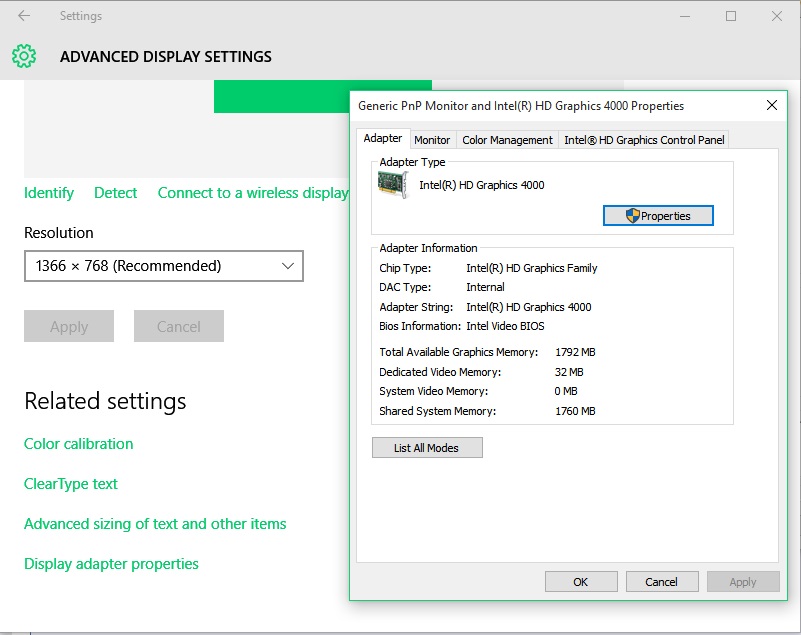Click the Adapter String value Intel(R) HD Graphics 4000
The height and width of the screenshot is (635, 801).
tap(529, 307)
